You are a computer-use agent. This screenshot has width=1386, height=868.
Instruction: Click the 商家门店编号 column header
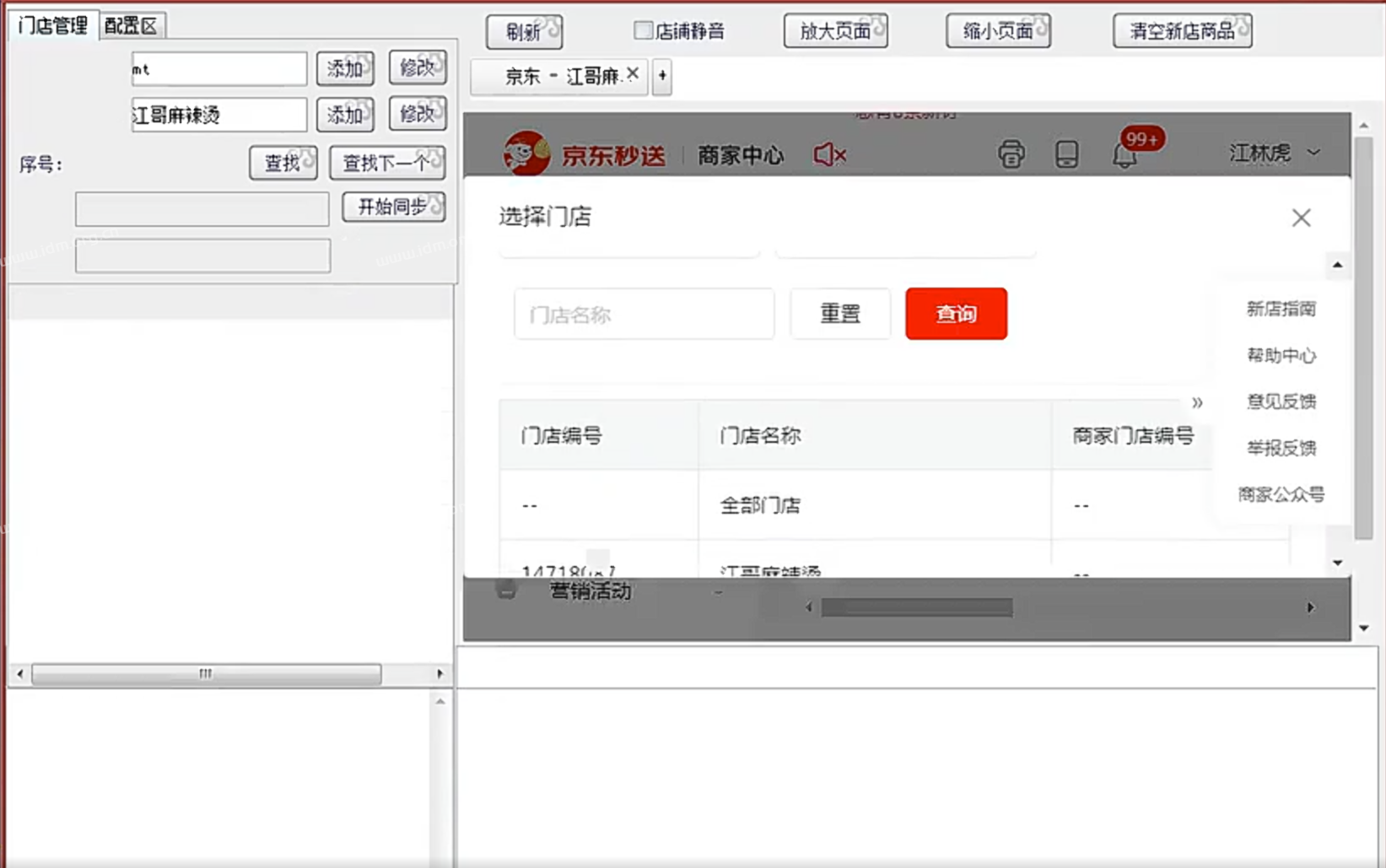pyautogui.click(x=1132, y=435)
